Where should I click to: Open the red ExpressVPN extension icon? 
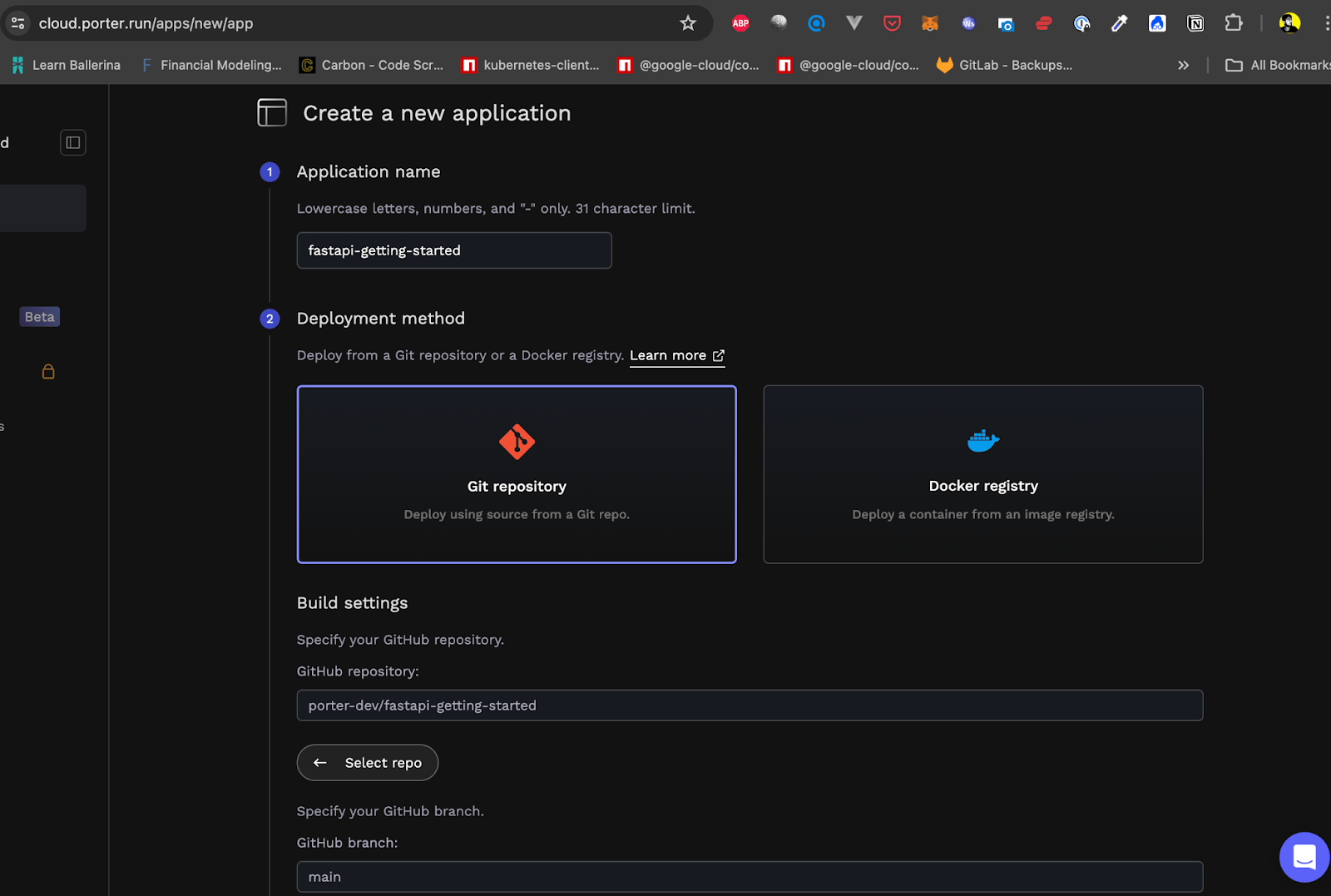(x=1044, y=23)
